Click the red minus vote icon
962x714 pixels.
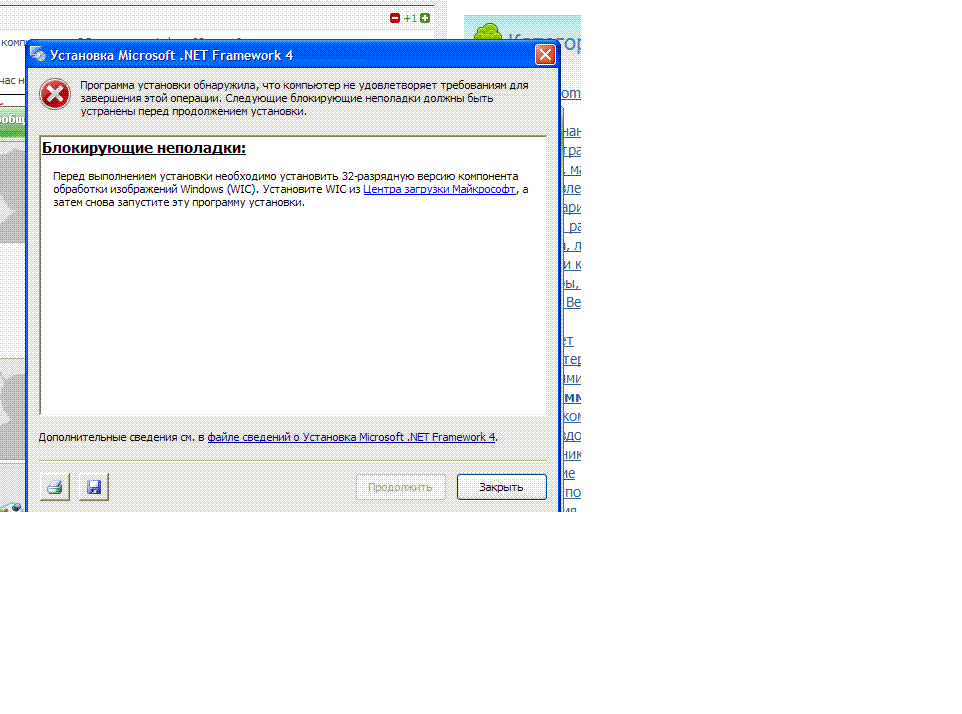395,18
